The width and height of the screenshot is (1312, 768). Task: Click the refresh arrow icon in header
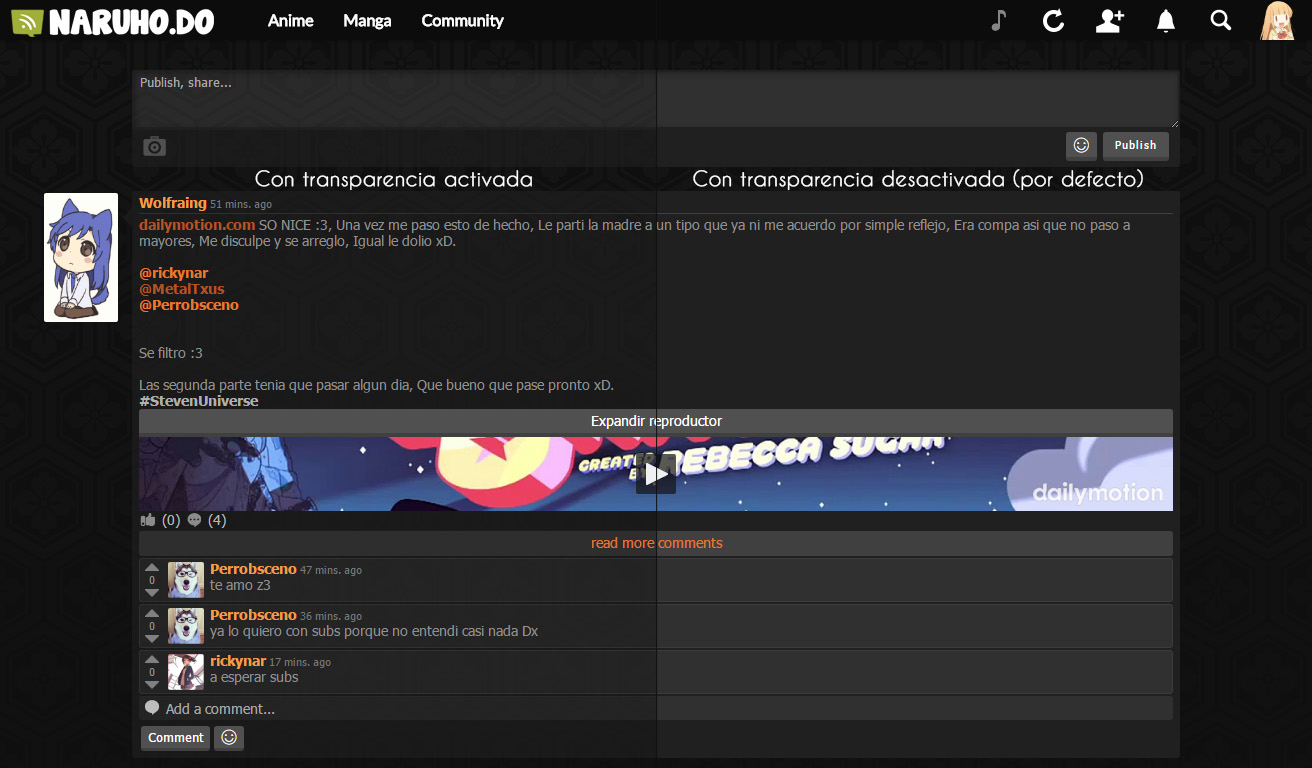pos(1053,21)
